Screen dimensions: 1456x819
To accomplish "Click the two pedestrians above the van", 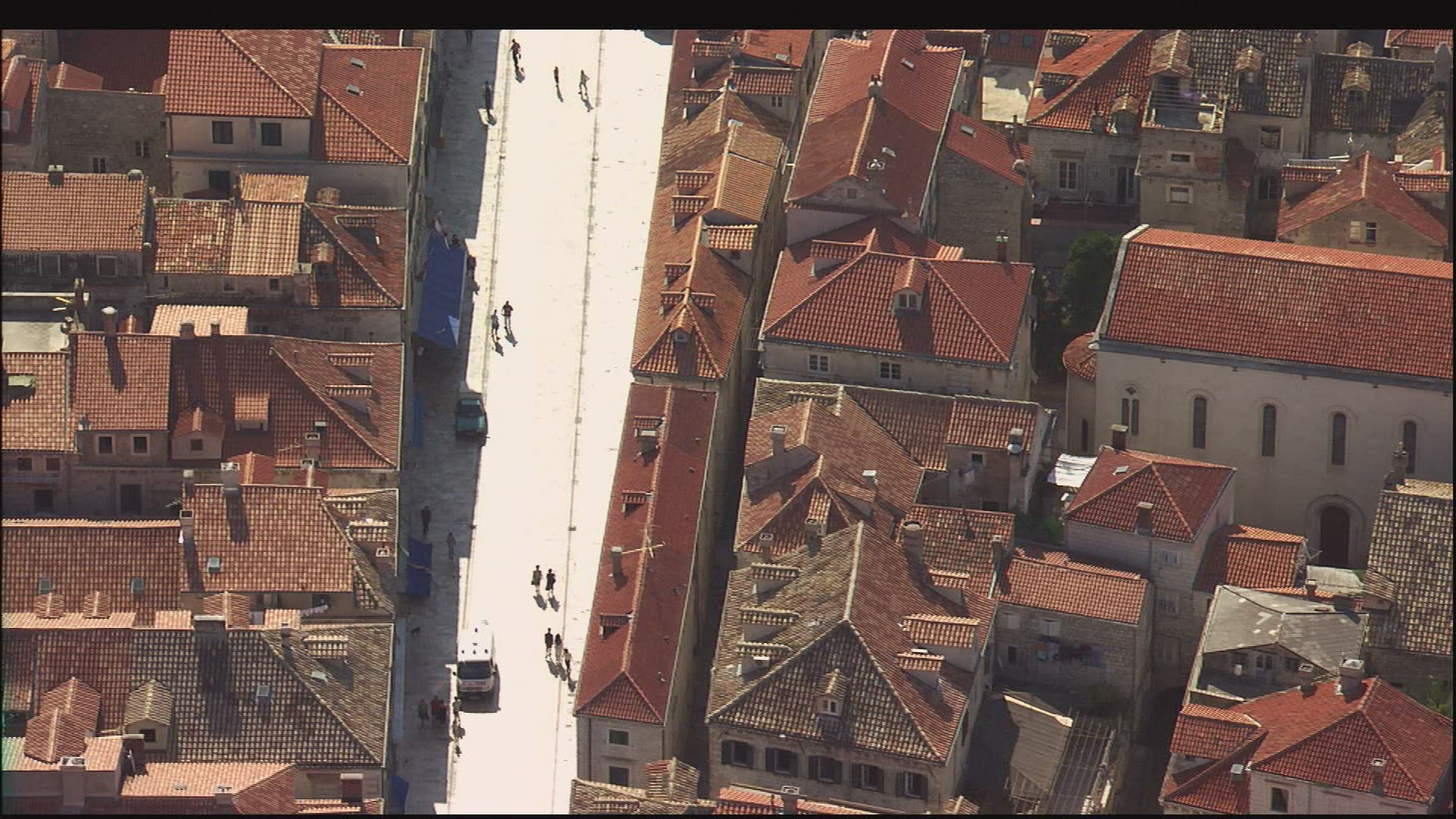I will [x=544, y=581].
